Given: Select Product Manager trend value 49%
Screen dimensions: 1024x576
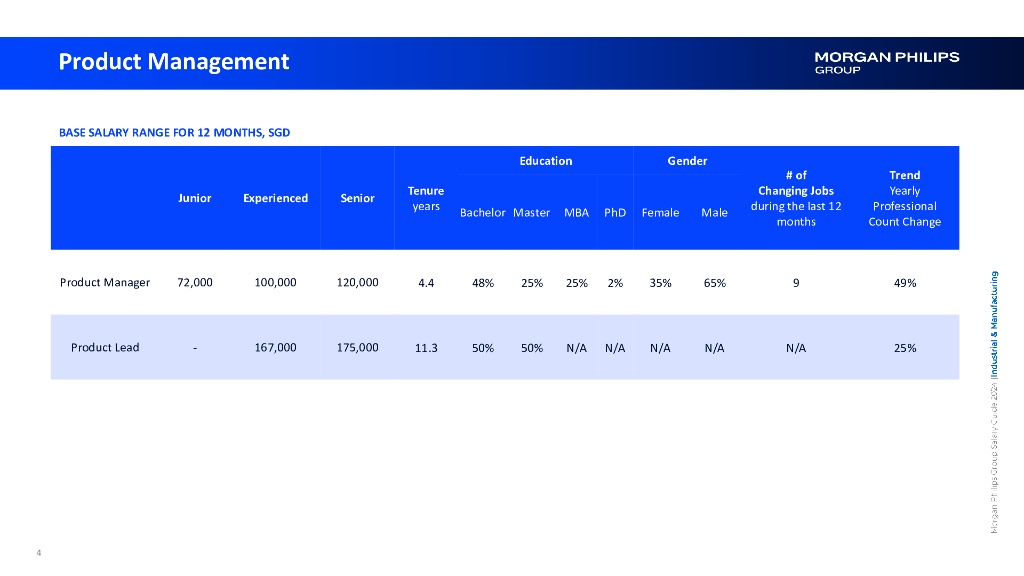Looking at the screenshot, I should coord(904,283).
